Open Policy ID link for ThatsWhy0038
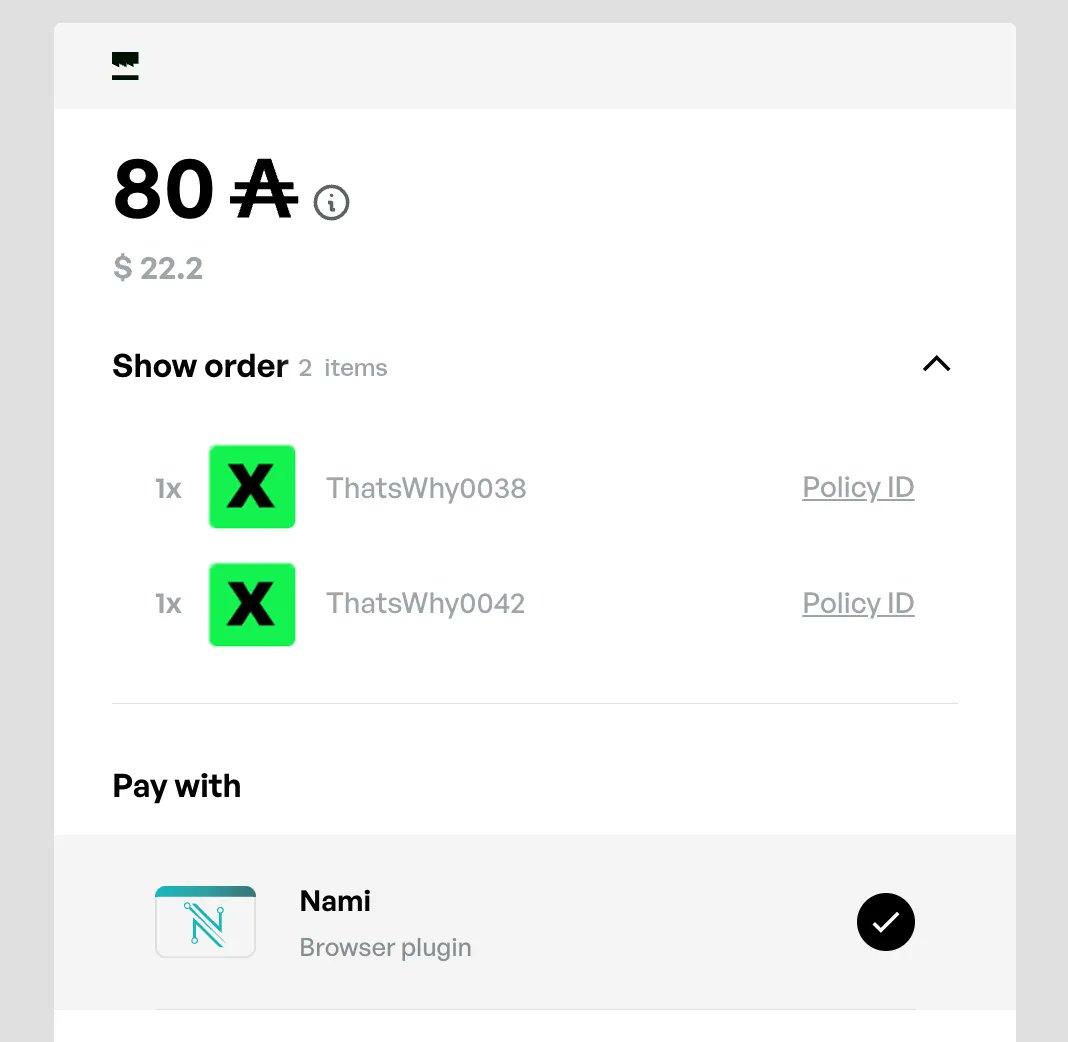The height and width of the screenshot is (1042, 1068). coord(858,488)
